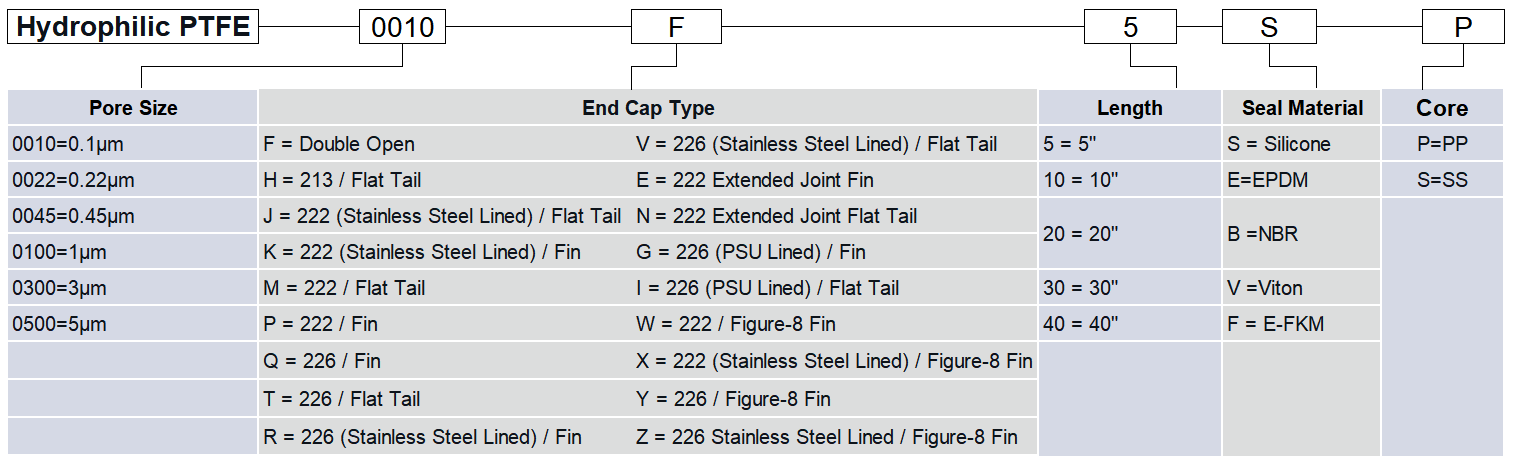Click the Hydrophilic PTFE title box
1521x467 pixels.
coord(133,27)
